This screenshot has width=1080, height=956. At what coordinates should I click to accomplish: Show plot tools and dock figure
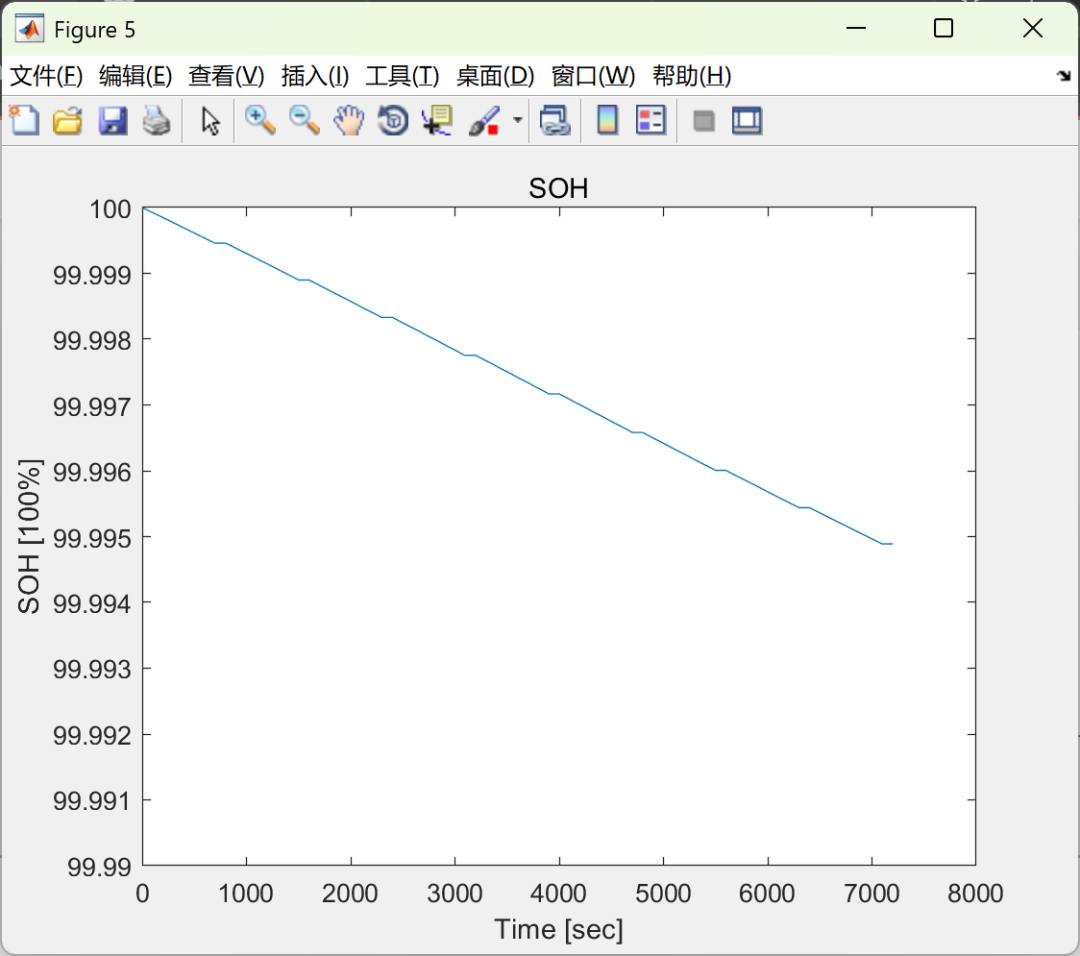coord(744,120)
